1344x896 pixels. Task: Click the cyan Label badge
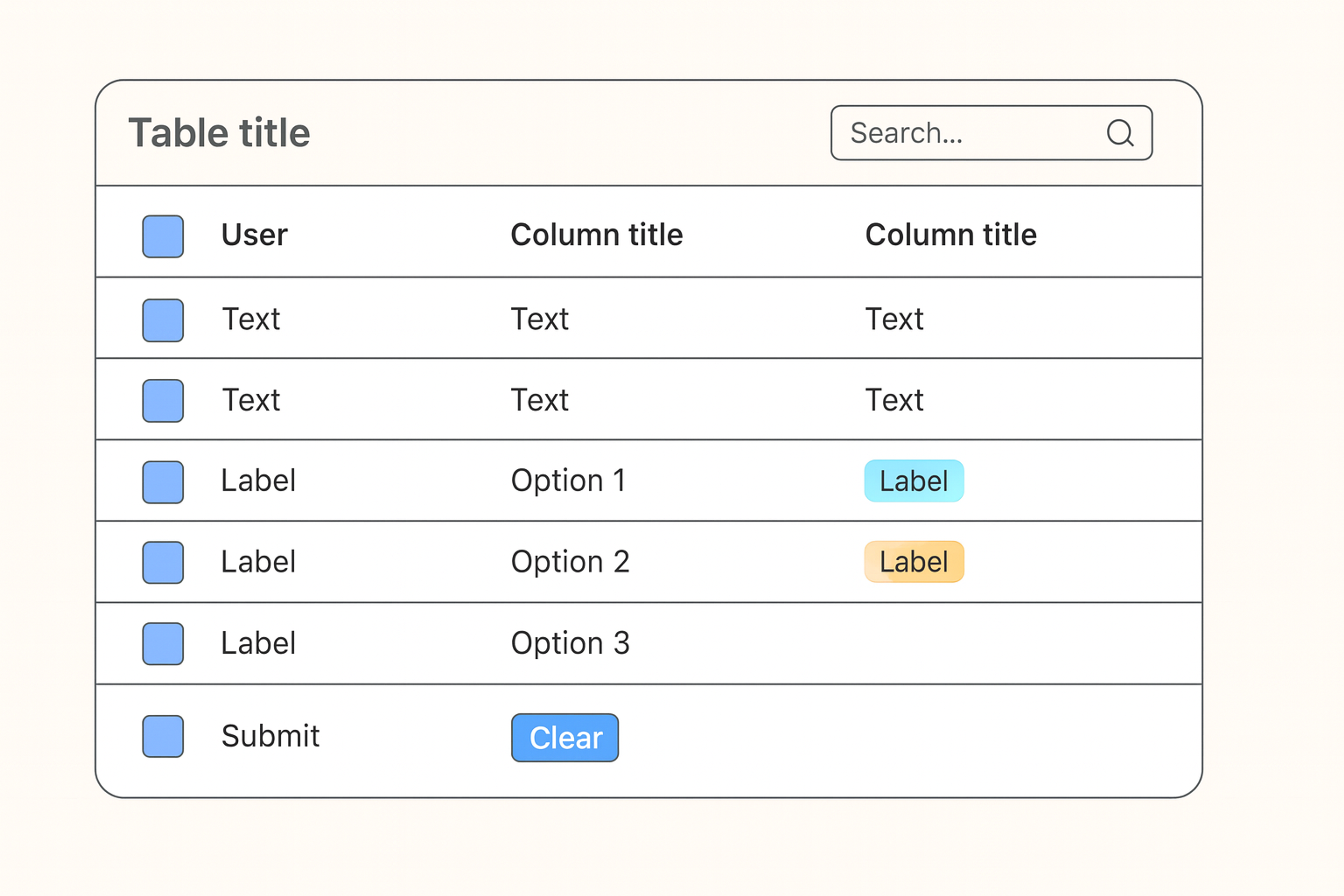coord(914,481)
